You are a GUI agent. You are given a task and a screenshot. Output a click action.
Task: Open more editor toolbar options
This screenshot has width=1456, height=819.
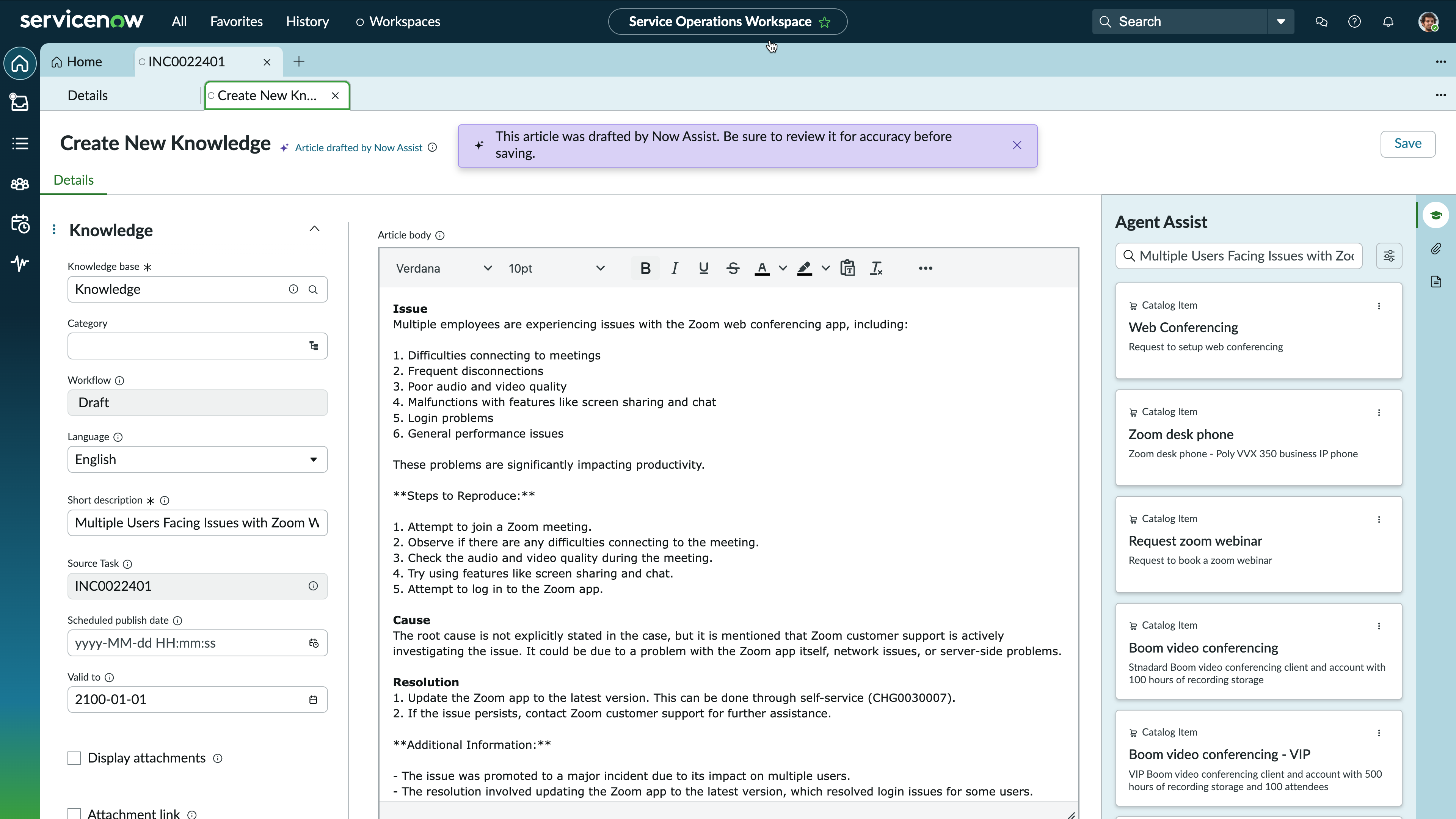tap(925, 268)
